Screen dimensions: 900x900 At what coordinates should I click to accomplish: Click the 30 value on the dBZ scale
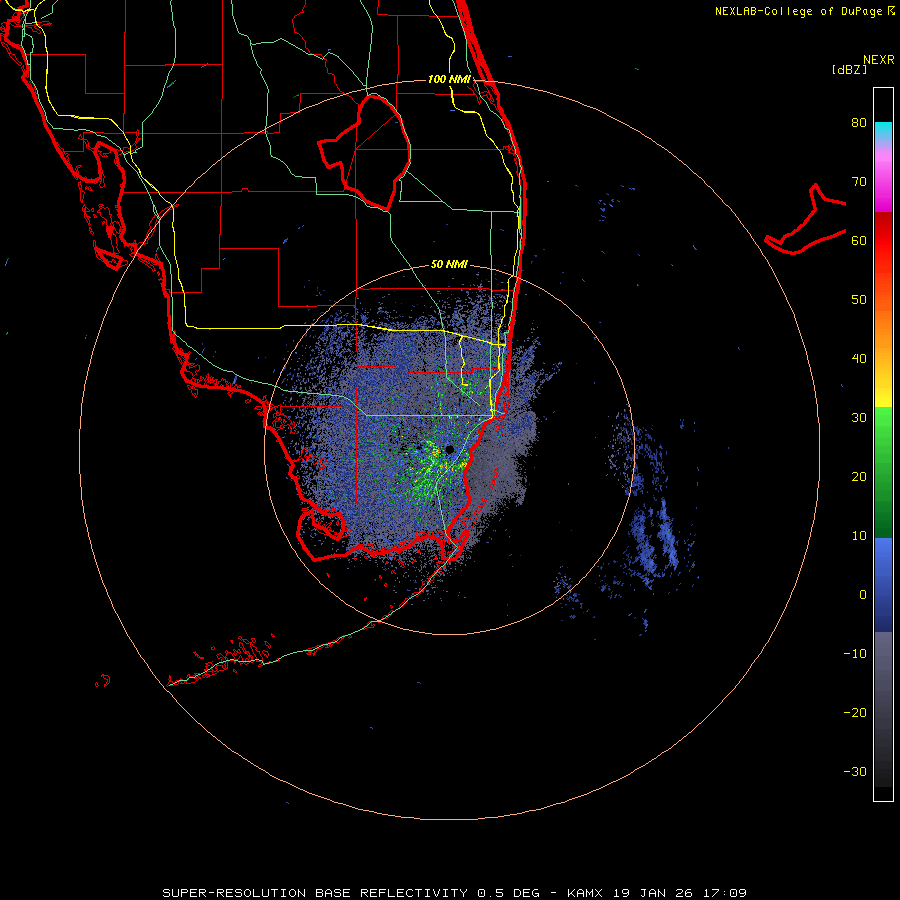(x=859, y=418)
